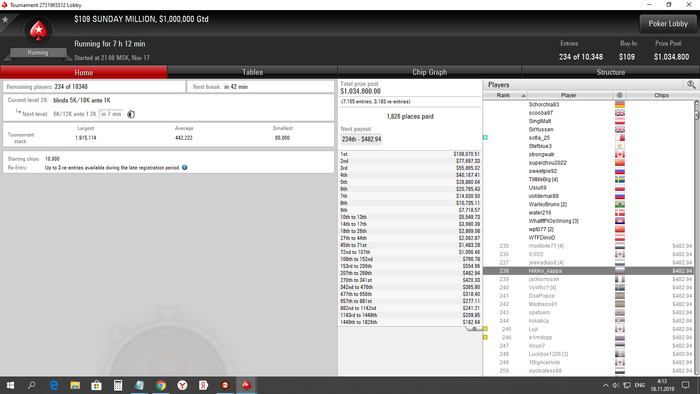Click the German flag next to Schorchla83
Viewport: 700px width, 394px height.
pyautogui.click(x=620, y=104)
